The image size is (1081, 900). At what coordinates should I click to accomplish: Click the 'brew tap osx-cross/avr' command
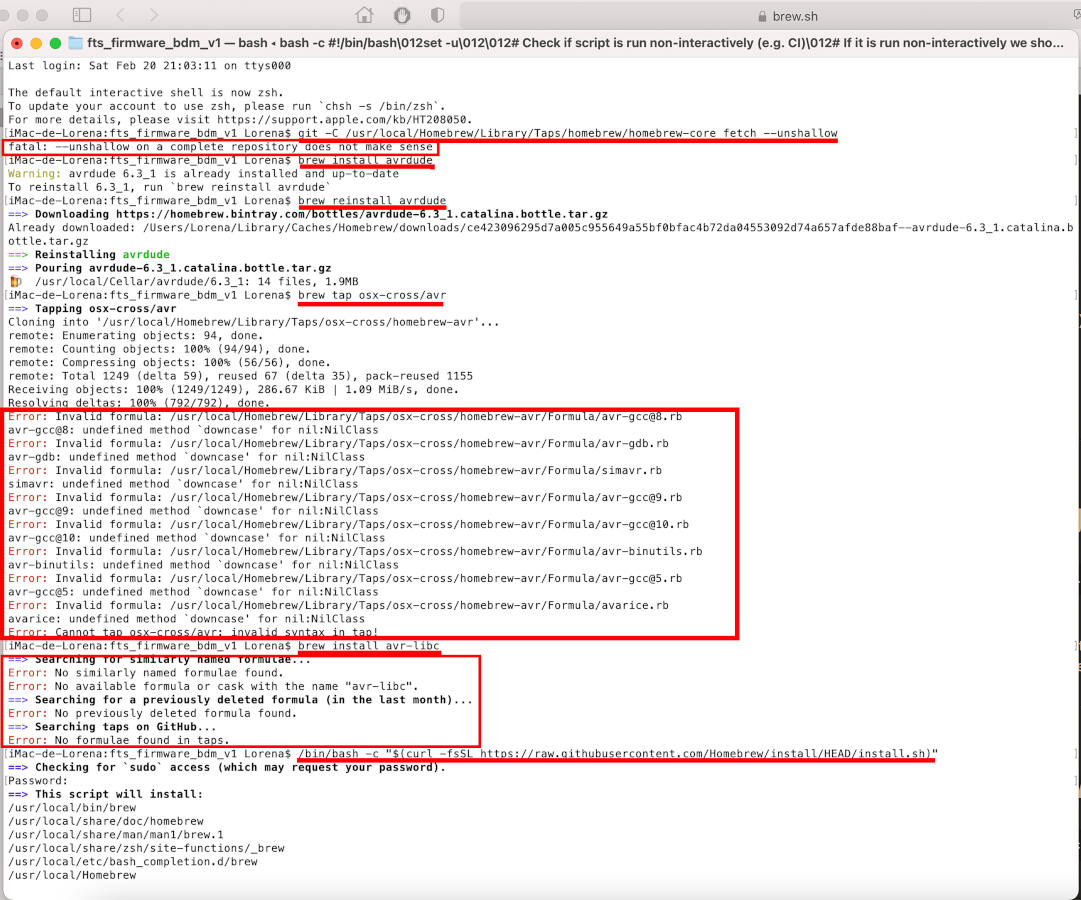[372, 295]
